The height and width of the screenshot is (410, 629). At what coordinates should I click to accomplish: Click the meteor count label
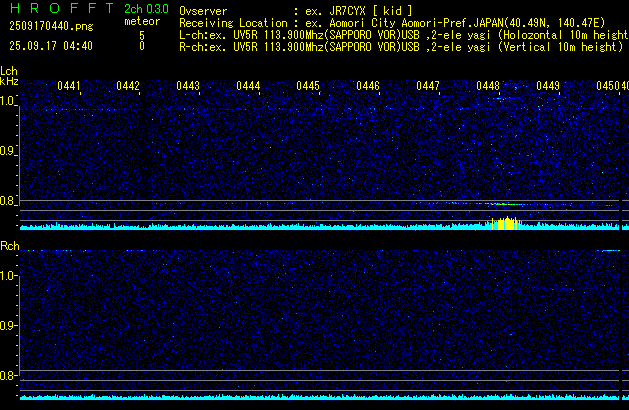[142, 21]
